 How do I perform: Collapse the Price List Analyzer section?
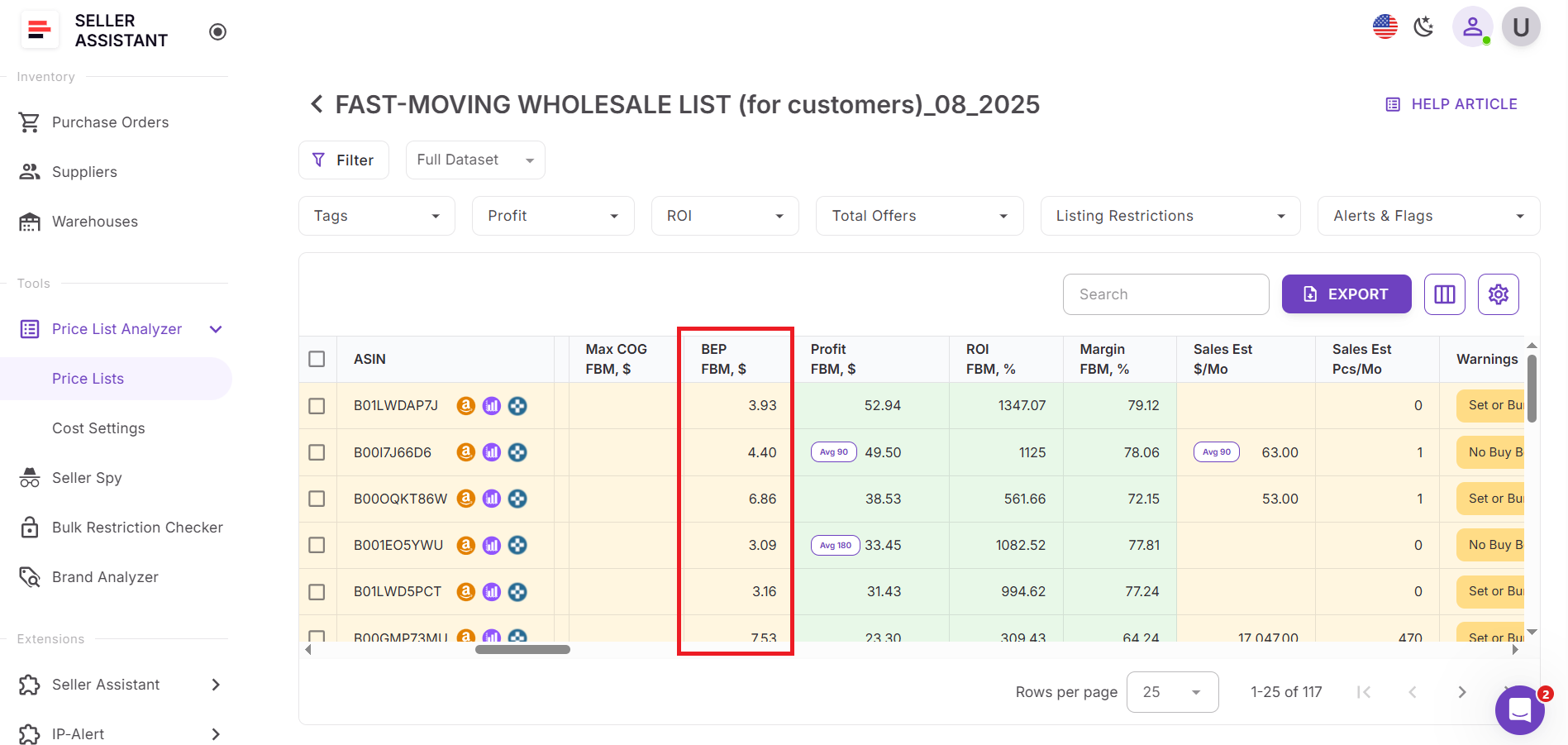(215, 328)
